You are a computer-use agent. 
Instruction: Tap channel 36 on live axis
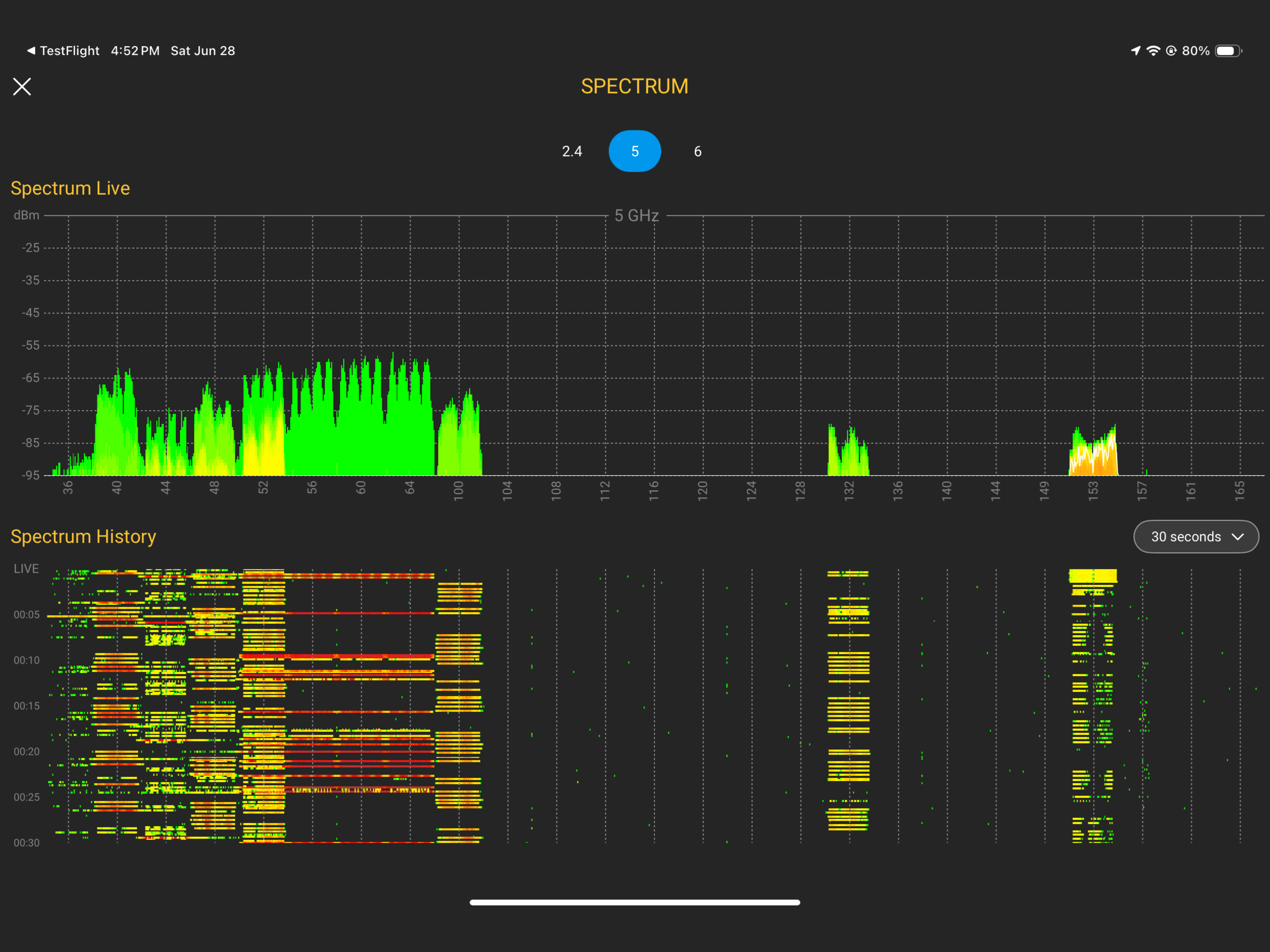pyautogui.click(x=68, y=488)
